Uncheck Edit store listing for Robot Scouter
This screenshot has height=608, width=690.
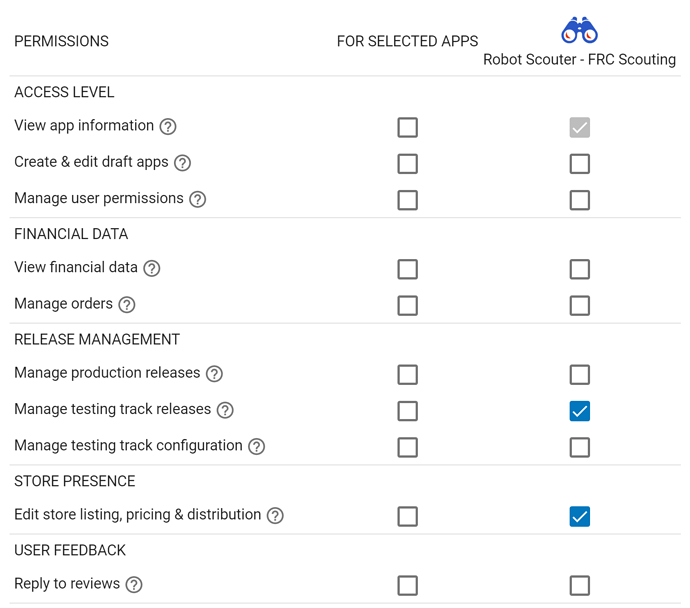[x=580, y=516]
